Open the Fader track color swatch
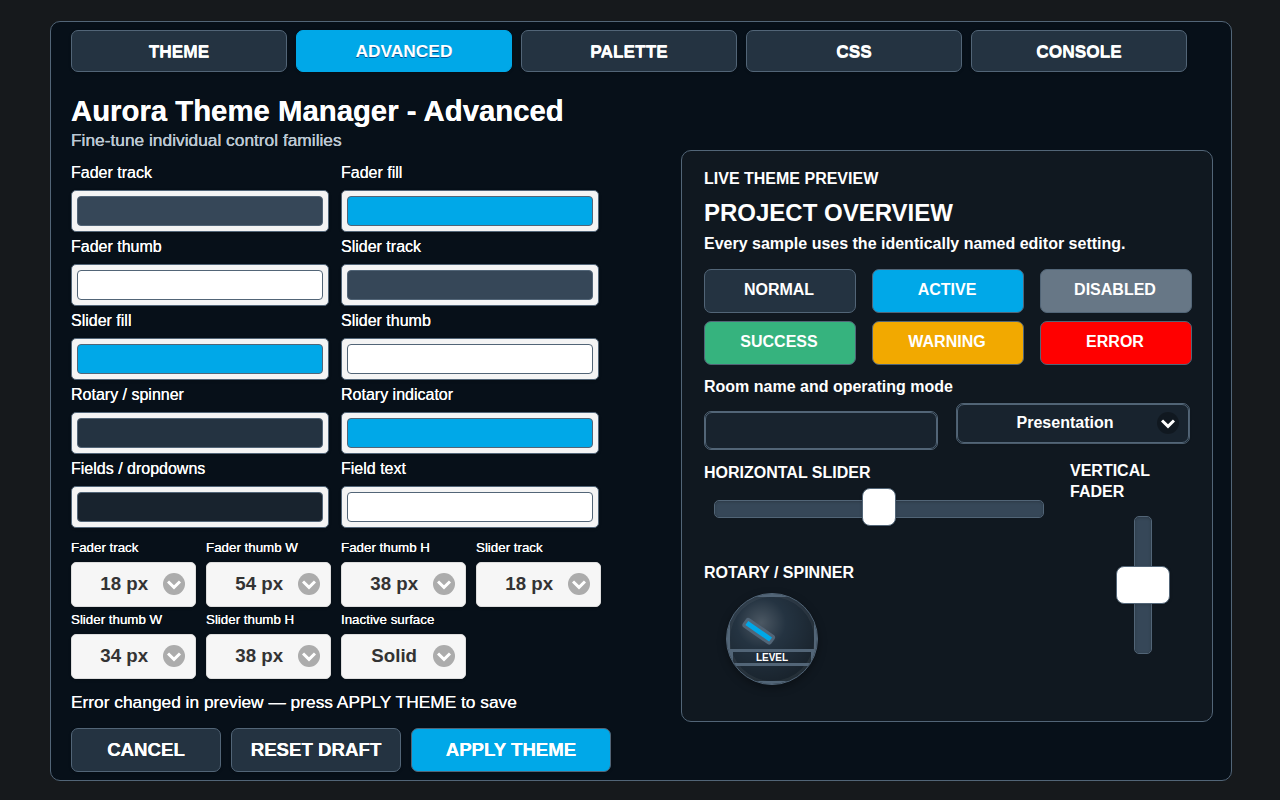 pyautogui.click(x=200, y=211)
